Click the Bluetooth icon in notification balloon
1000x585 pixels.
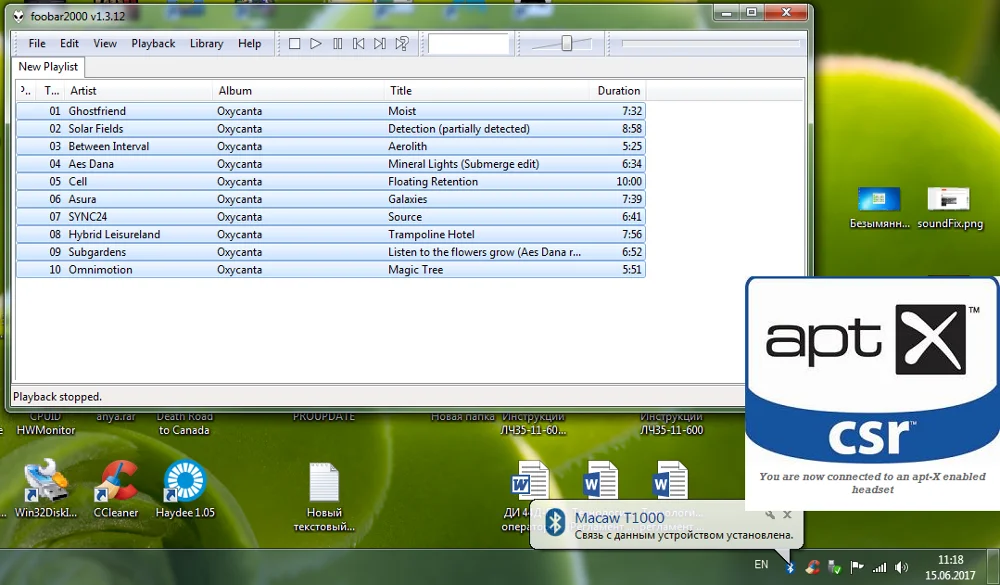pyautogui.click(x=555, y=523)
